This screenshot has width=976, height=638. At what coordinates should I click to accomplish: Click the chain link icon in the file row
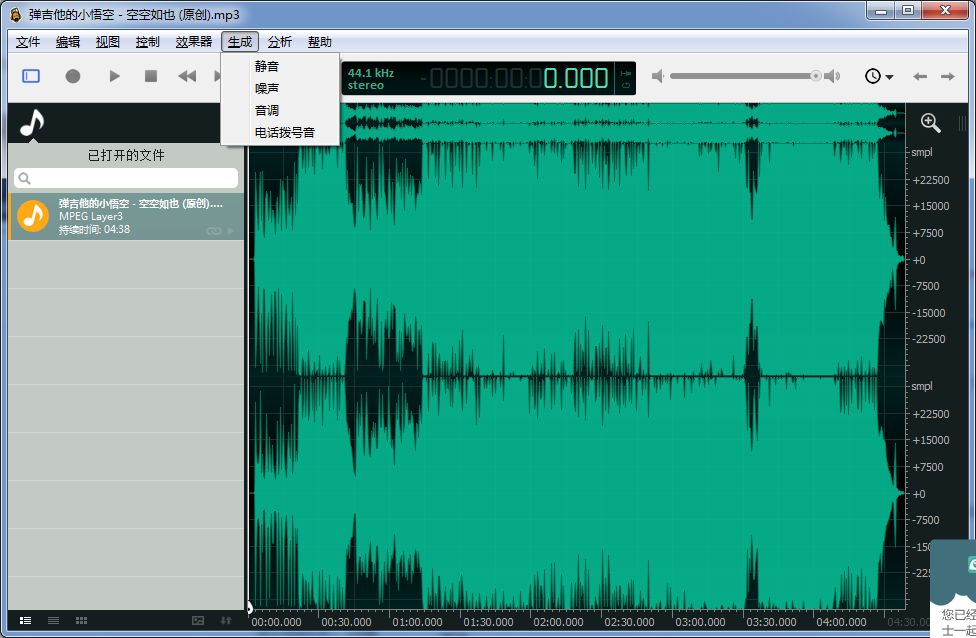214,230
